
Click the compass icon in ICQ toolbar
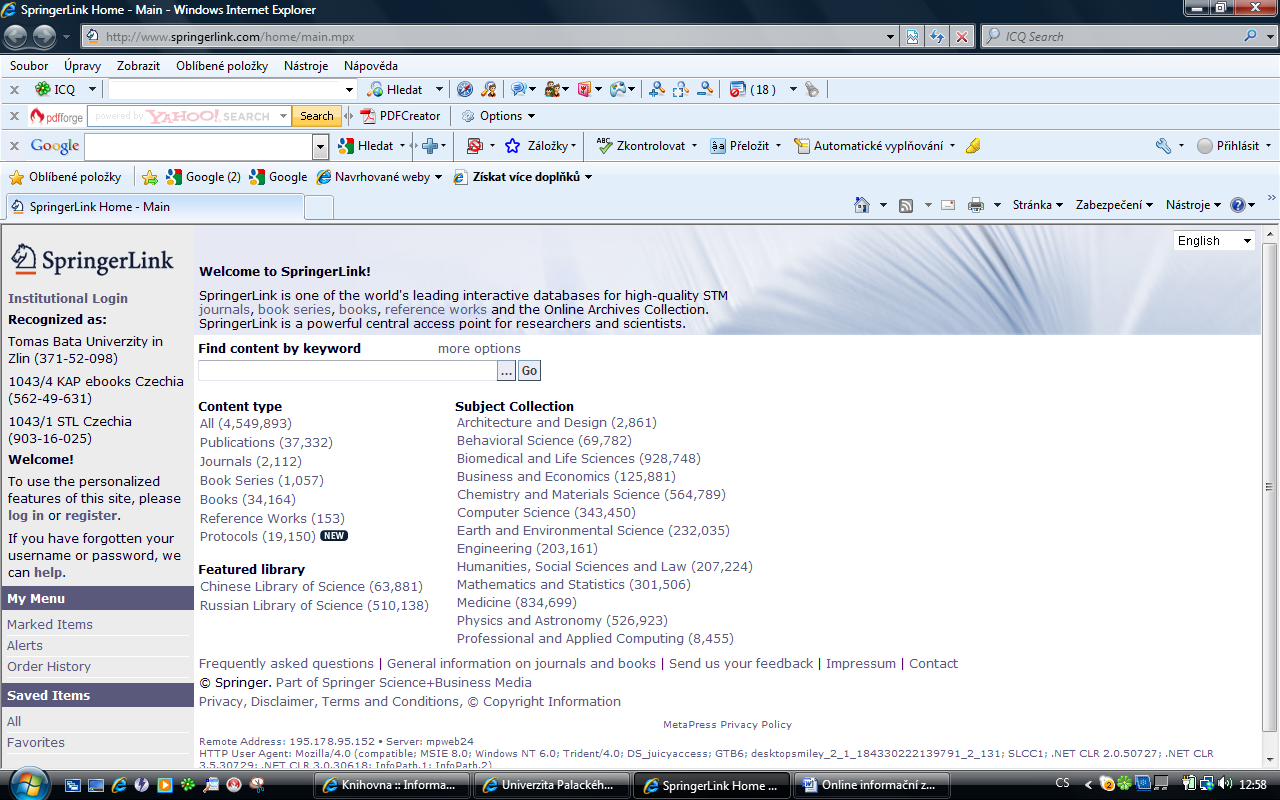(465, 89)
